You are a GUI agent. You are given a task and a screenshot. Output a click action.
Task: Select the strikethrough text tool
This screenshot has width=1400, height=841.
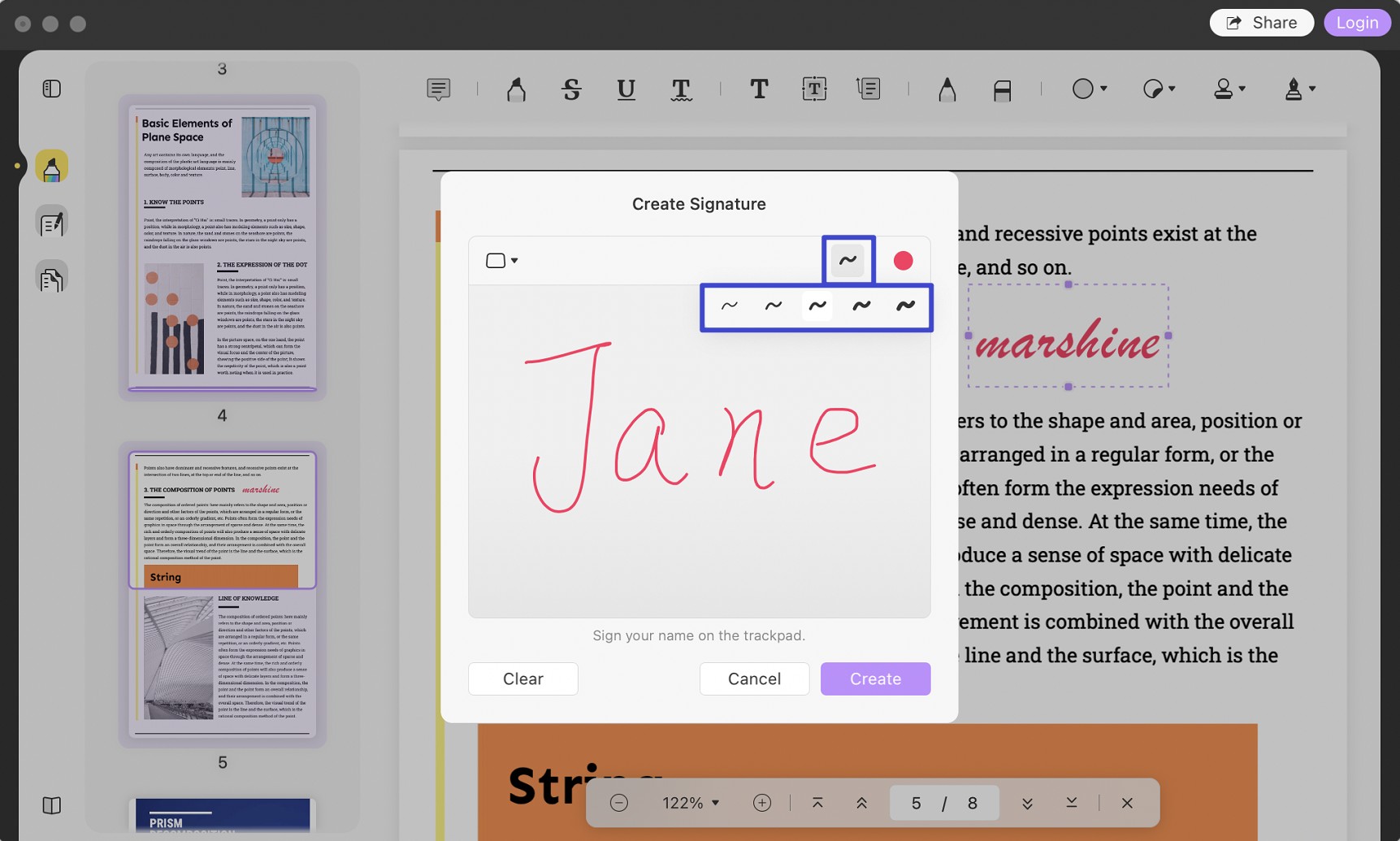[x=571, y=89]
